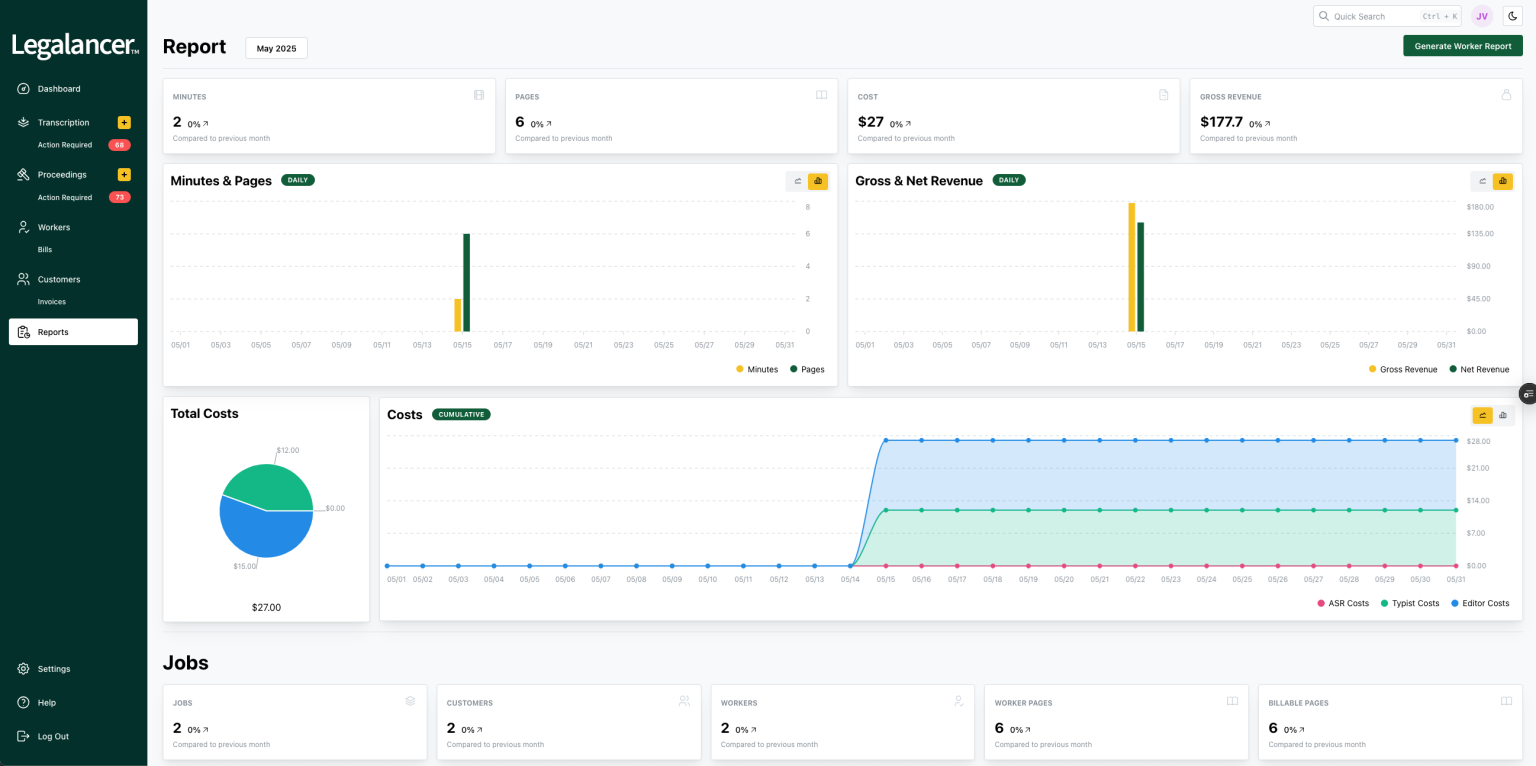Image resolution: width=1536 pixels, height=766 pixels.
Task: Click Generate Worker Report button
Action: coord(1462,46)
